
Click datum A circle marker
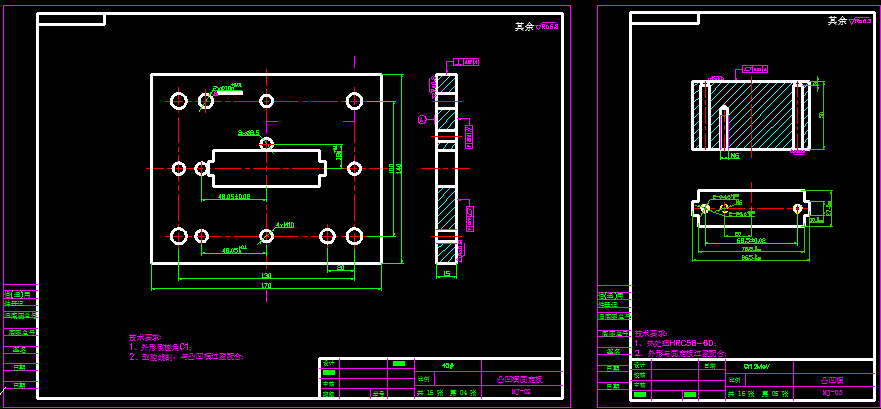pos(423,119)
